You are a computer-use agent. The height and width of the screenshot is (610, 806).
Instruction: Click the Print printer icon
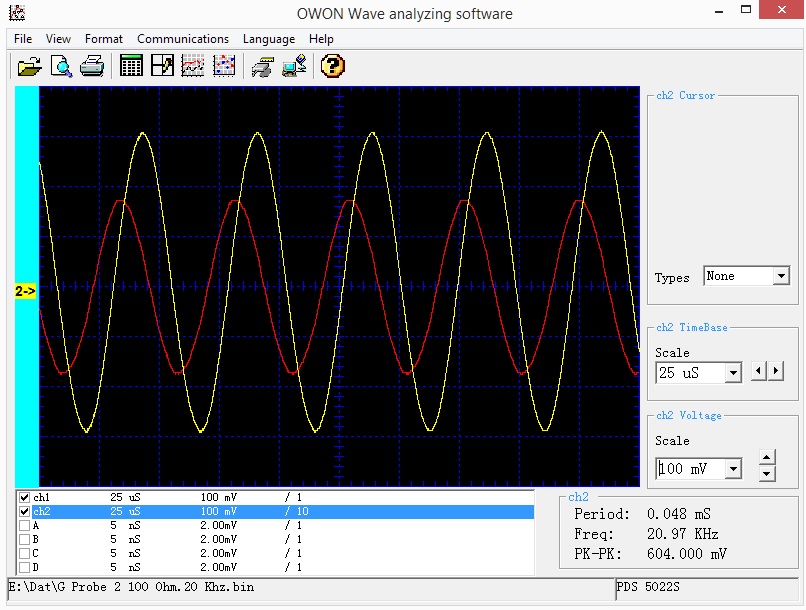(92, 66)
